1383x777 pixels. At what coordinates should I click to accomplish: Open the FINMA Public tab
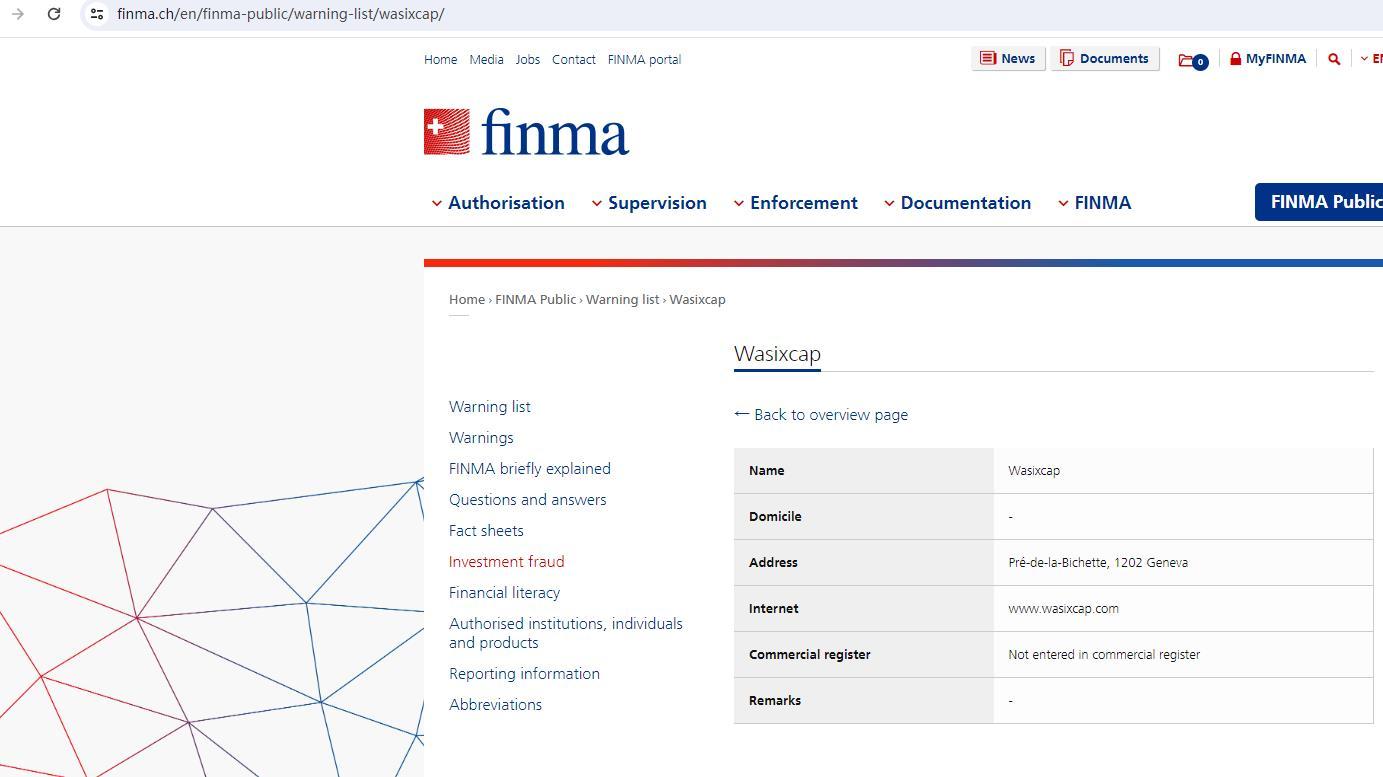(1319, 202)
